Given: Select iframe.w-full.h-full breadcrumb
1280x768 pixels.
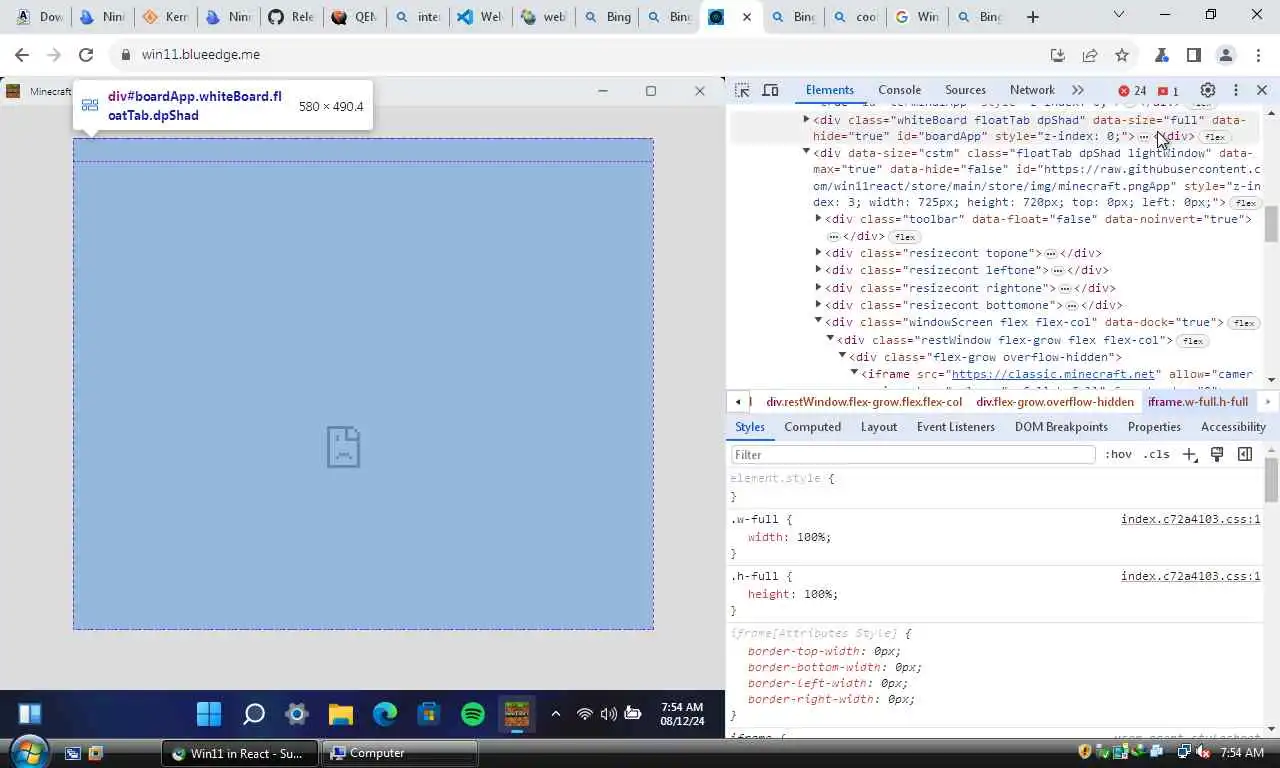Looking at the screenshot, I should pos(1198,402).
